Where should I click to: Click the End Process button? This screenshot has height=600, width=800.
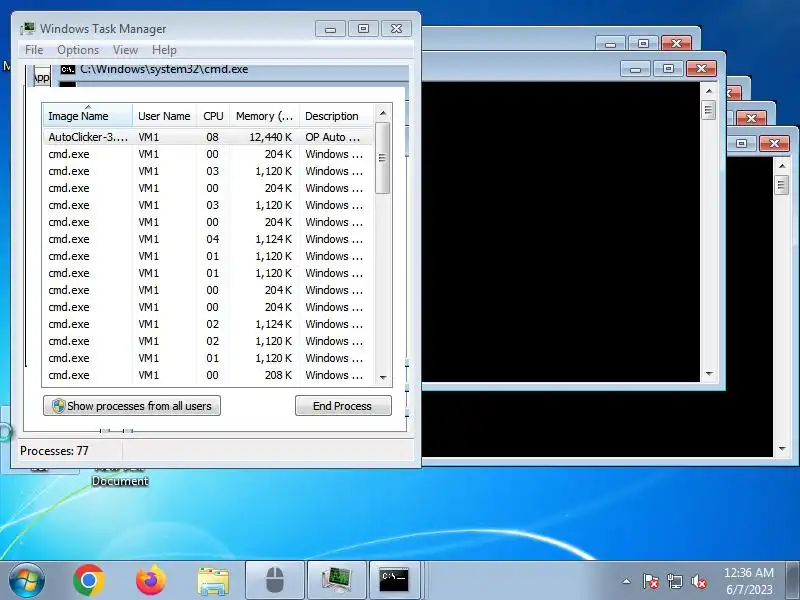(343, 406)
